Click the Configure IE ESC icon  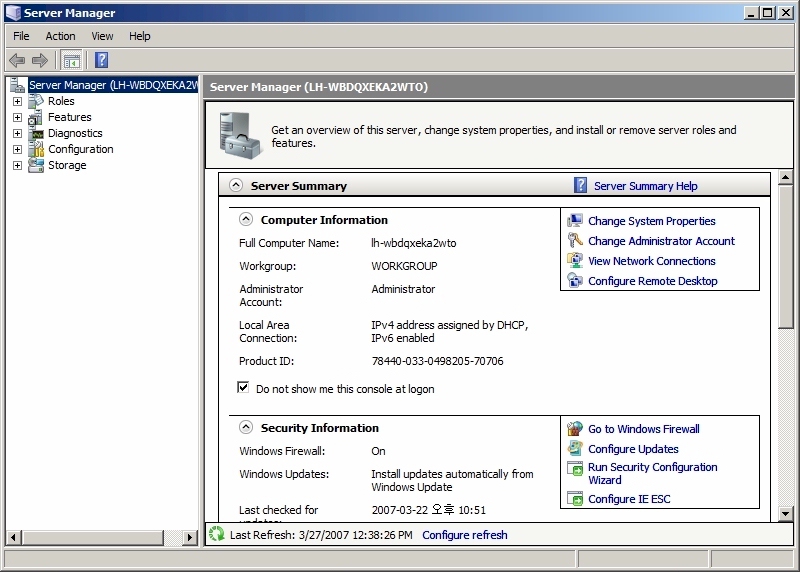pyautogui.click(x=575, y=499)
